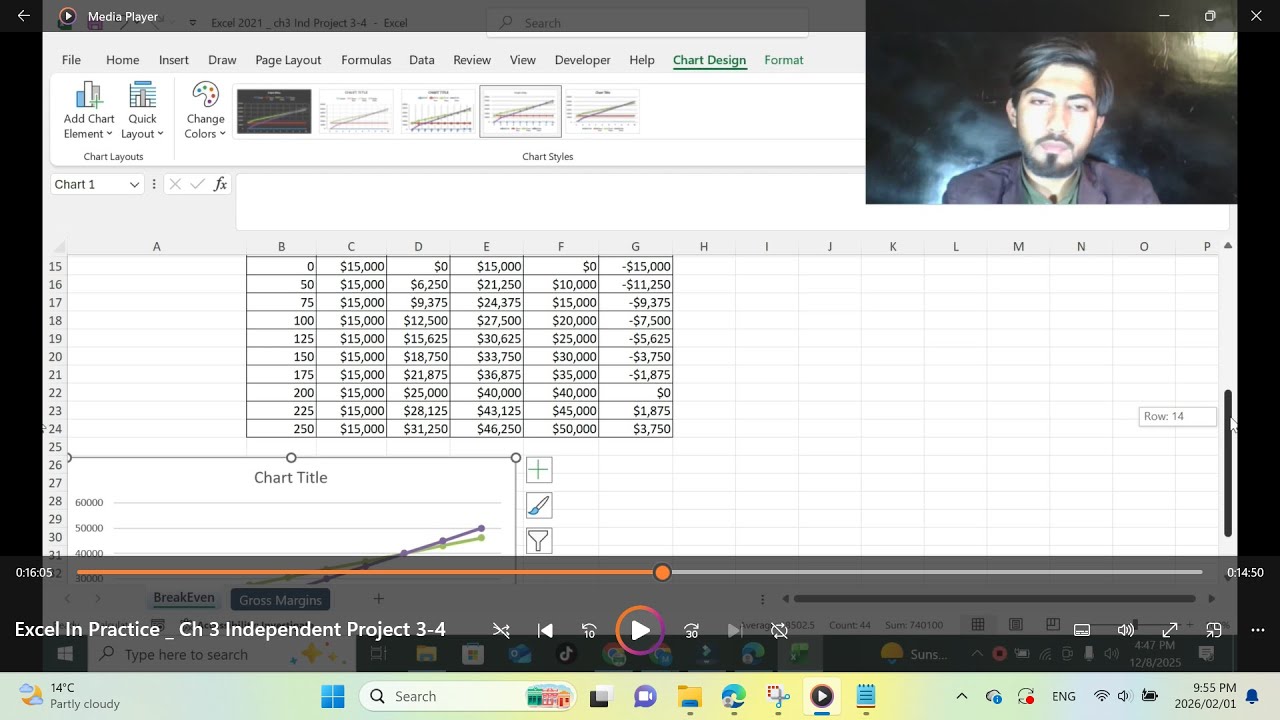This screenshot has width=1280, height=720.
Task: Switch to the Formulas tab
Action: (x=366, y=60)
